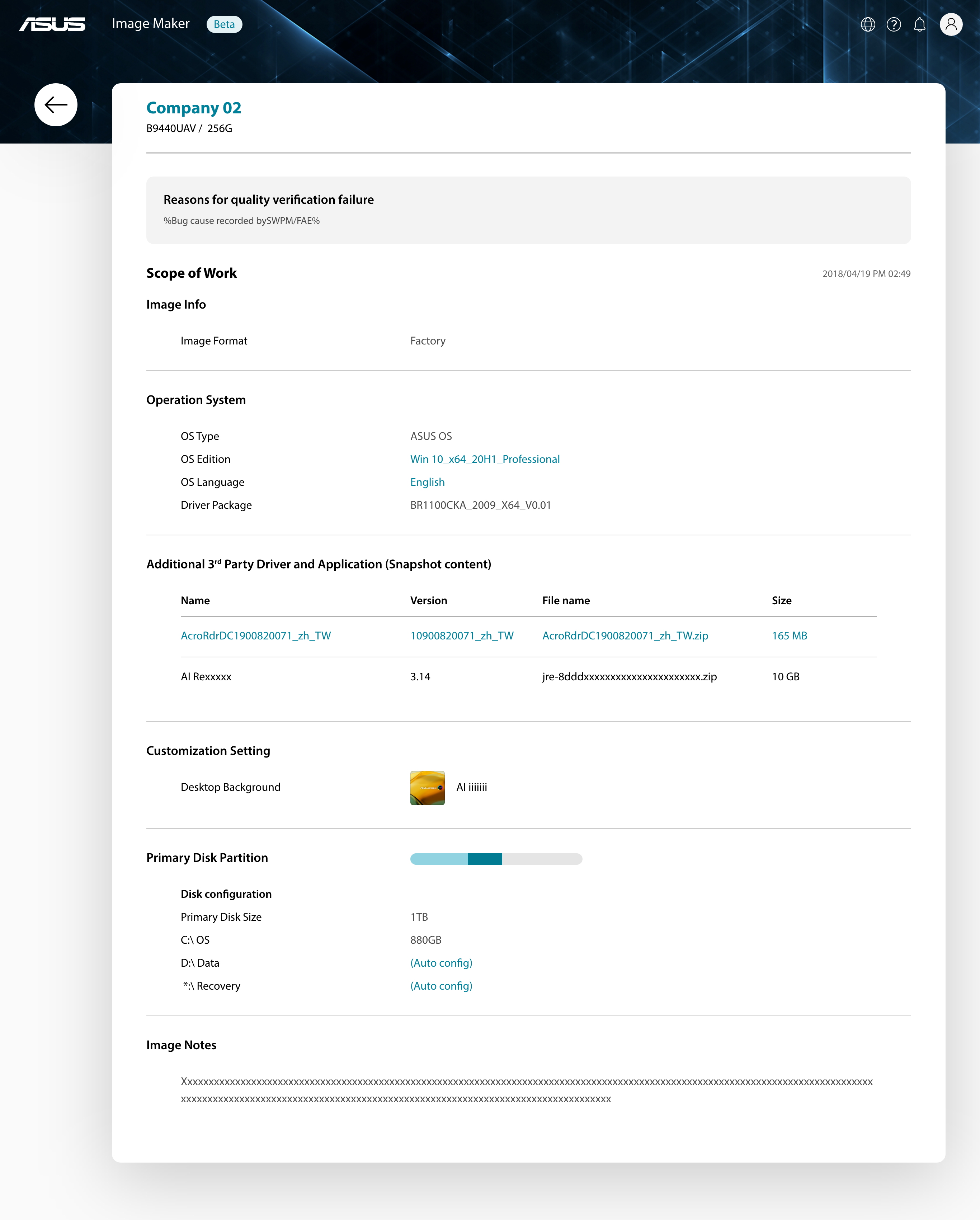Screen dimensions: 980x1220
Task: Open the help question mark icon
Action: [894, 24]
